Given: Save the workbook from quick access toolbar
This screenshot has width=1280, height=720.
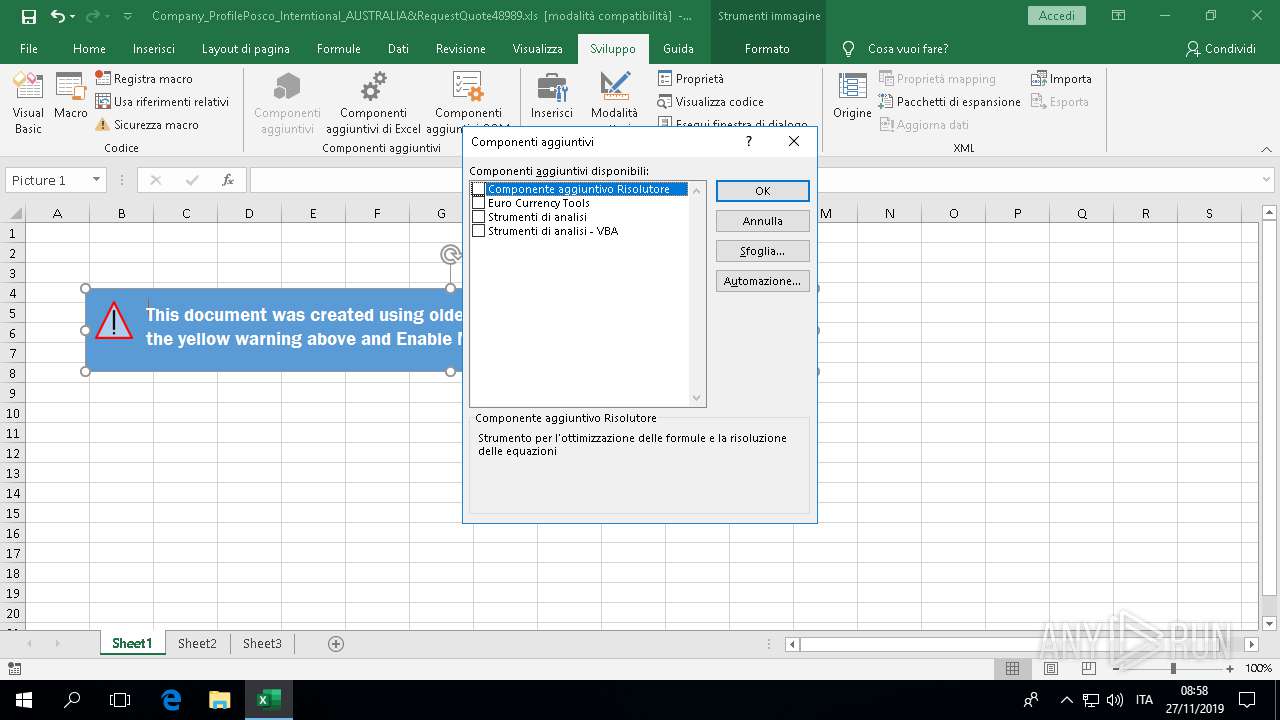Looking at the screenshot, I should (29, 16).
